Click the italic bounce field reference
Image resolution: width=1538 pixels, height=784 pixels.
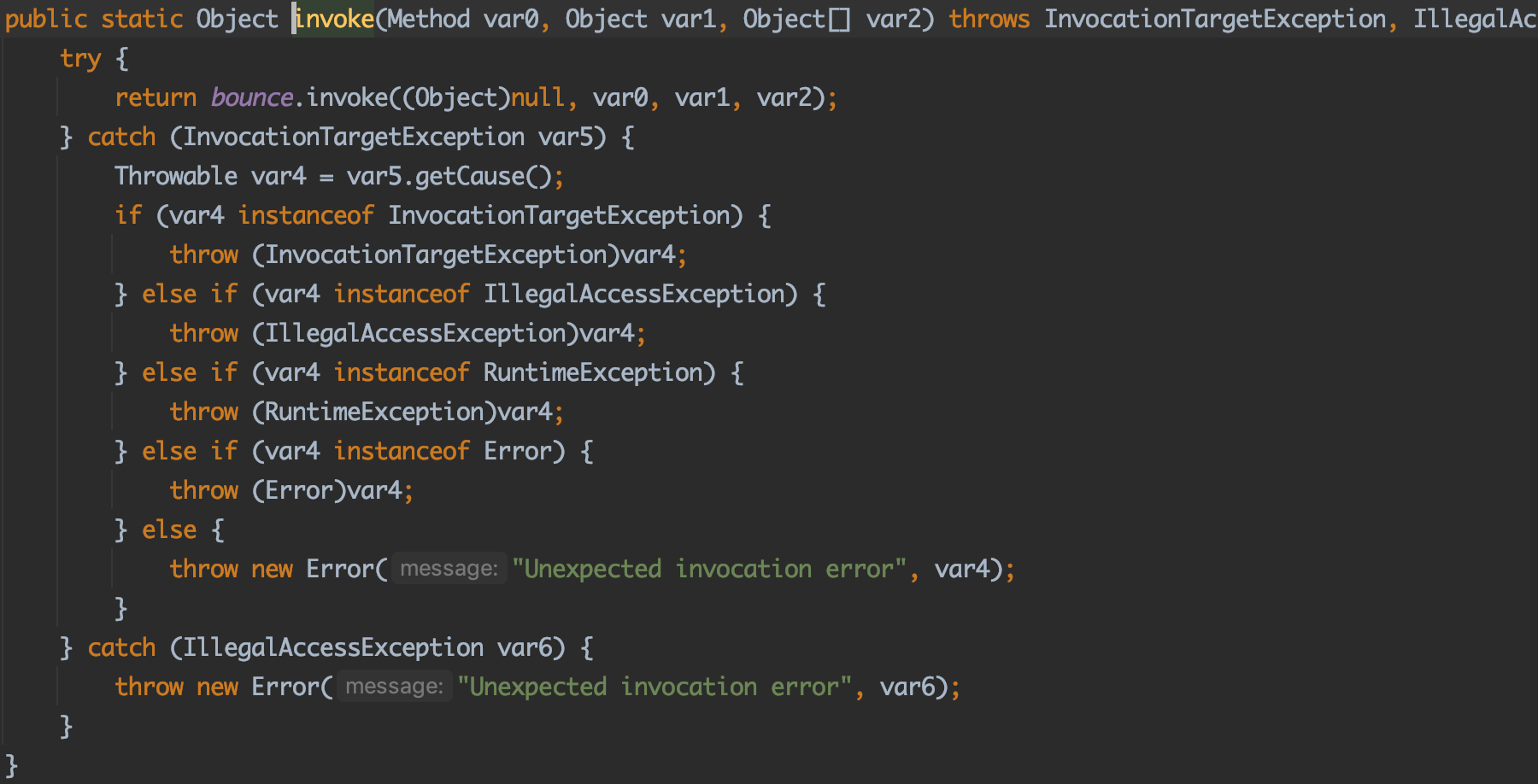point(252,97)
